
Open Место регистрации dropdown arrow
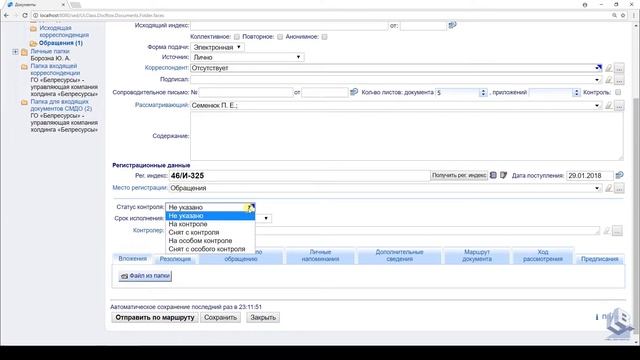pos(597,188)
